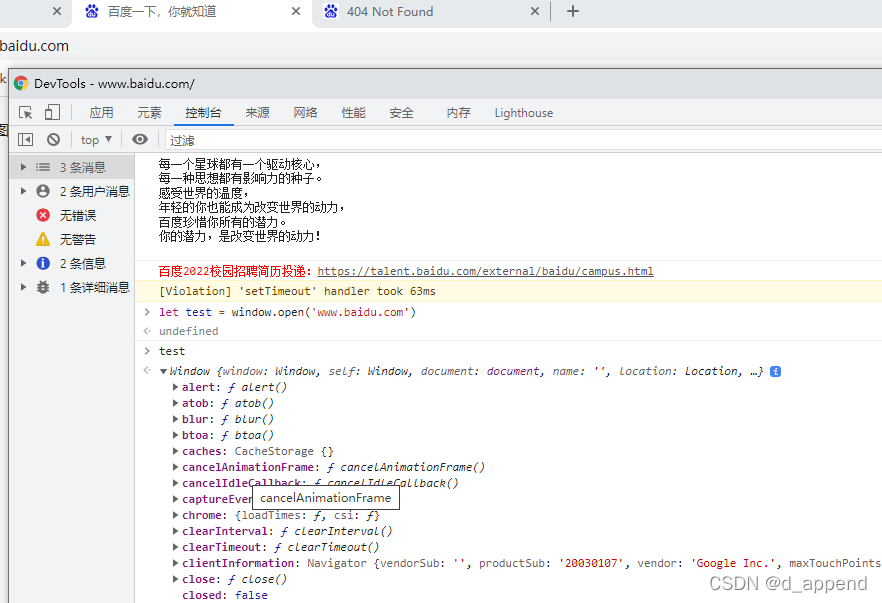Expand the caches CacheStorage property
The width and height of the screenshot is (882, 603).
point(176,451)
